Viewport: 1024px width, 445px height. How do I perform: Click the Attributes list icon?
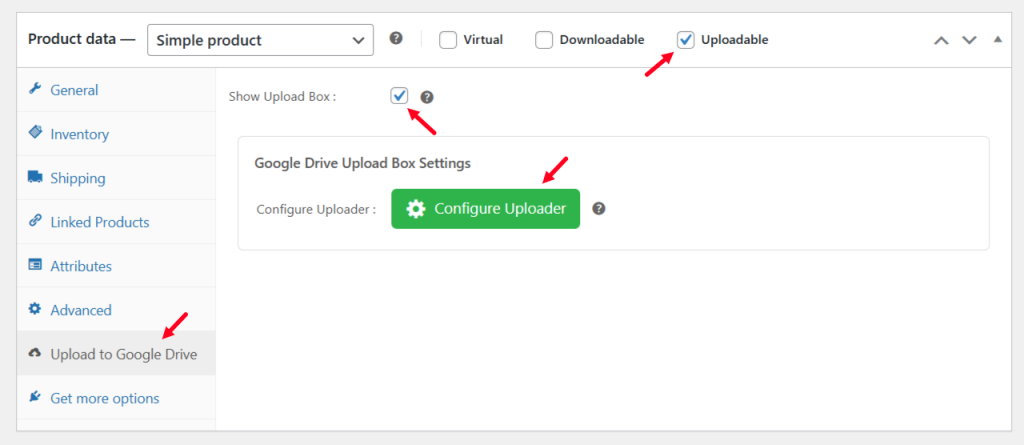(x=35, y=265)
